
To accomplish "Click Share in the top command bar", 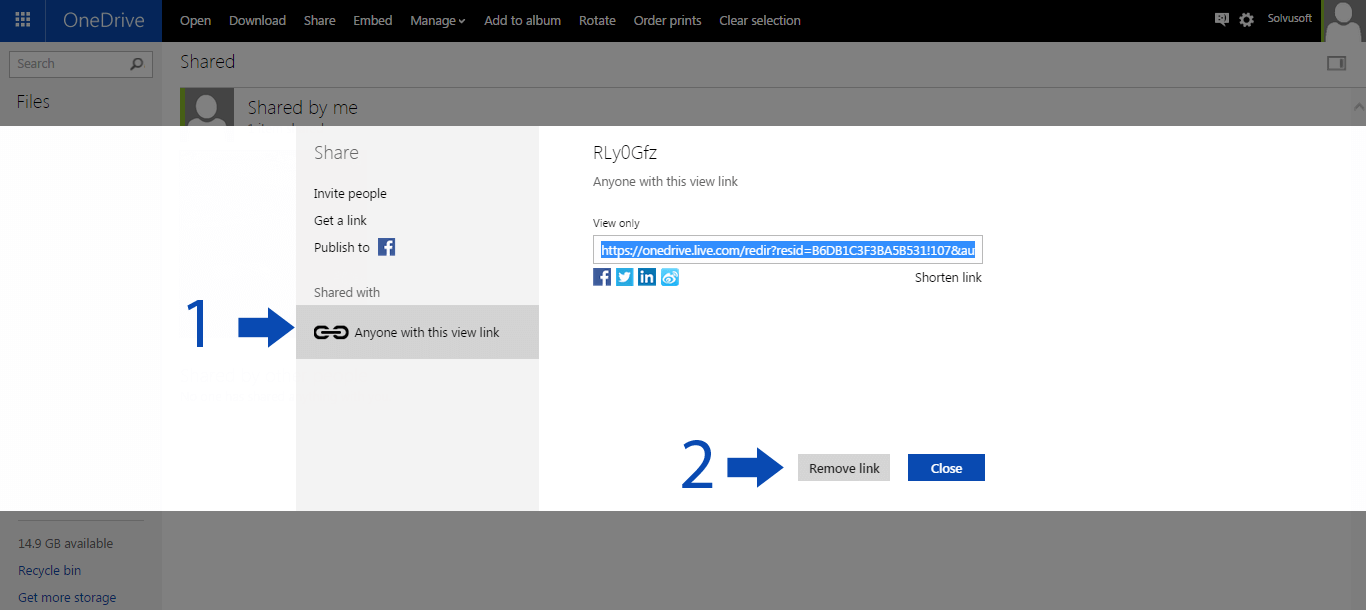I will click(x=319, y=20).
